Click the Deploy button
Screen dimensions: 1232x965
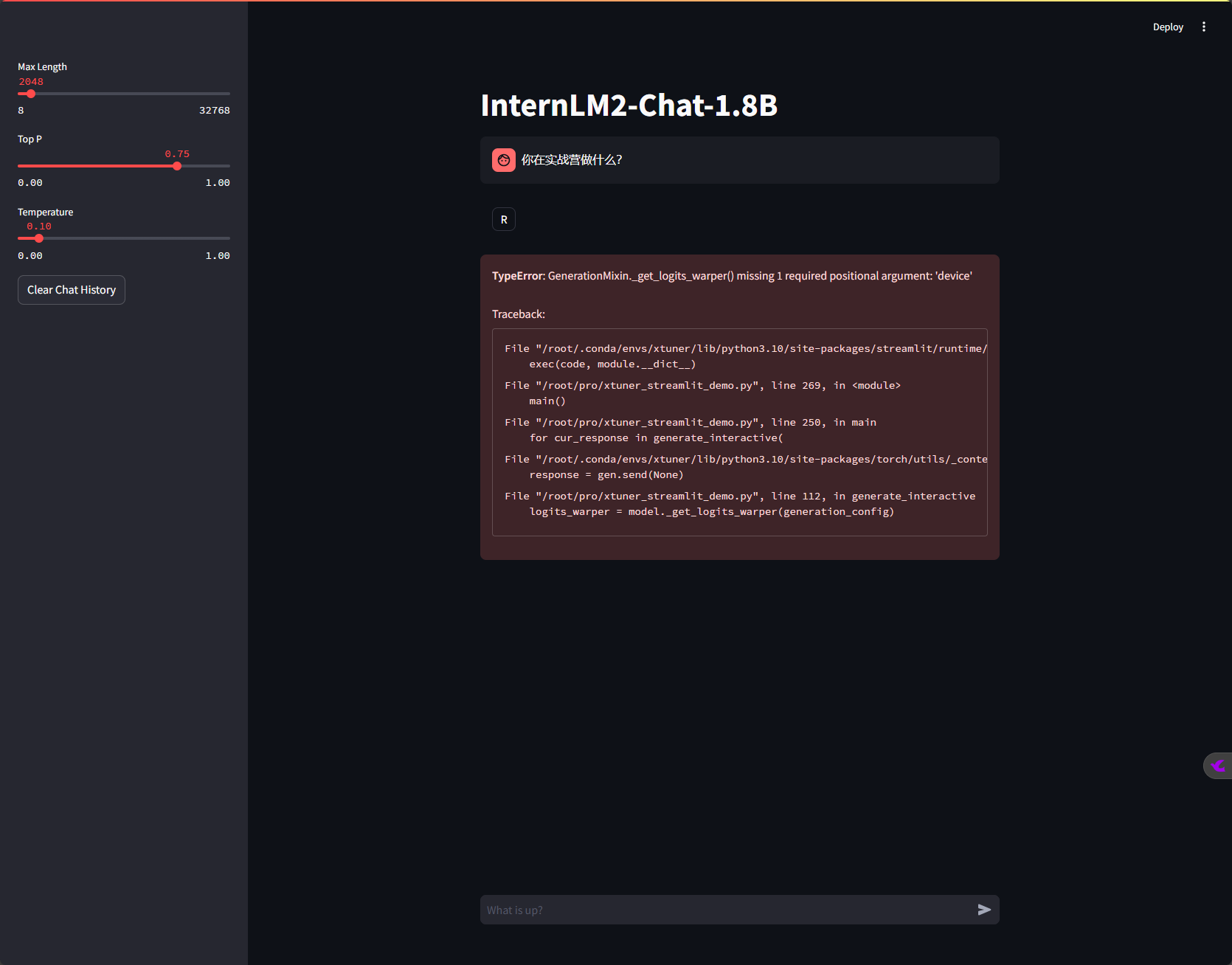click(1168, 27)
